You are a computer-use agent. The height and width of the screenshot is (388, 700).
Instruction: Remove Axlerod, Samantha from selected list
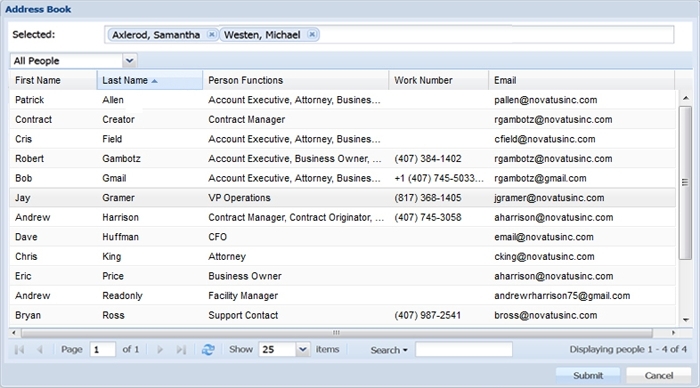(x=212, y=34)
